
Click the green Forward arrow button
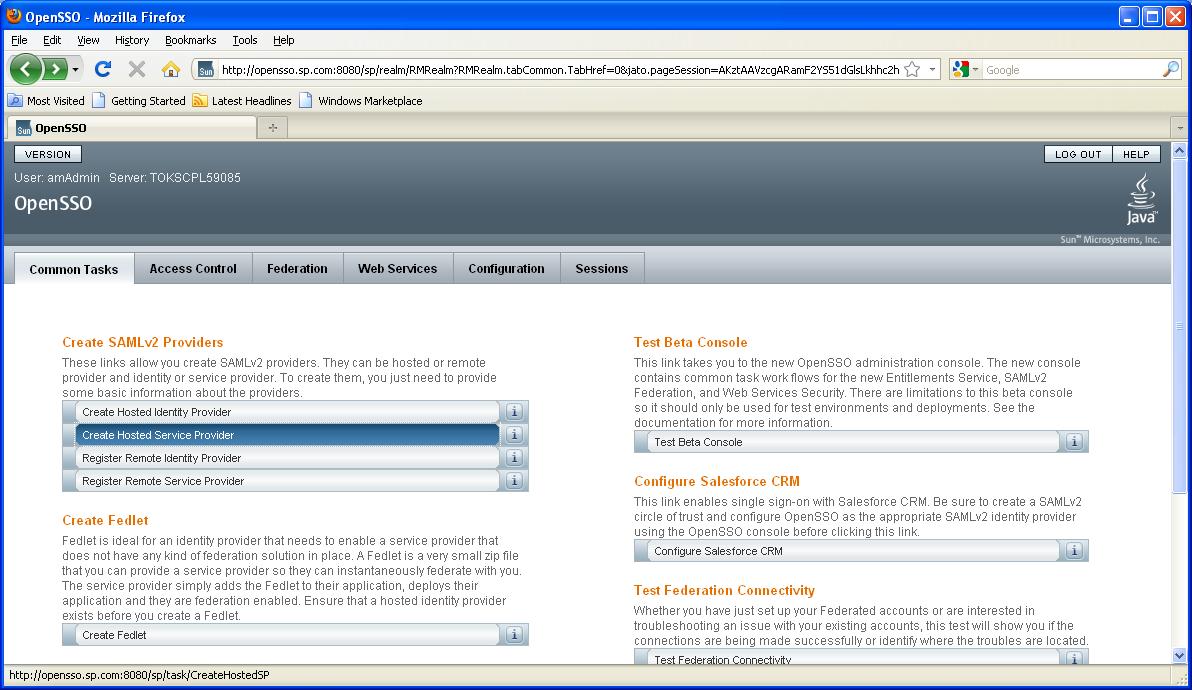[55, 70]
